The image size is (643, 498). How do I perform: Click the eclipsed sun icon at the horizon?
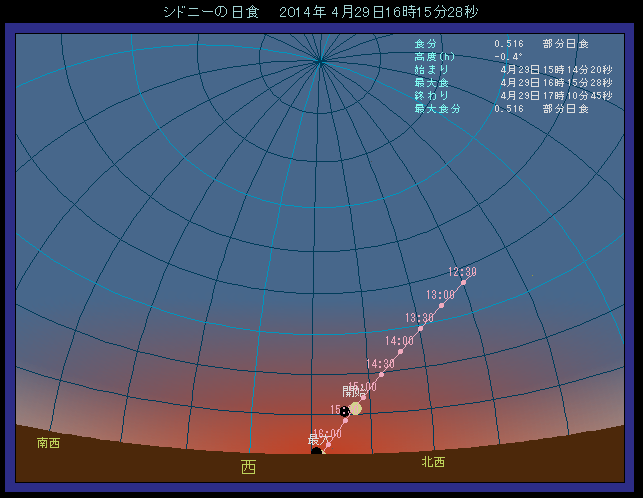(317, 452)
